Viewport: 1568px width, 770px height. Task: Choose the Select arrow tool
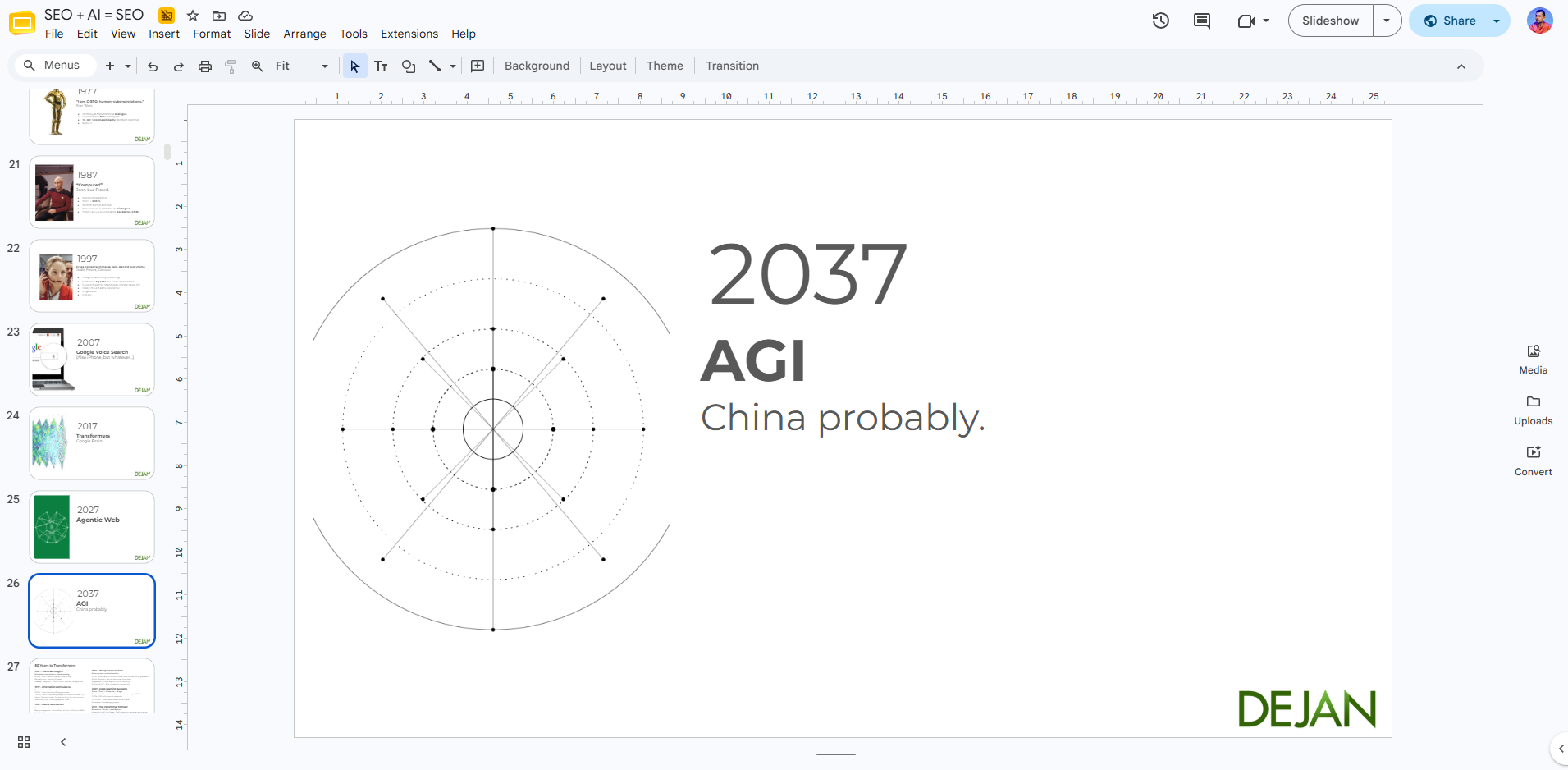(354, 66)
